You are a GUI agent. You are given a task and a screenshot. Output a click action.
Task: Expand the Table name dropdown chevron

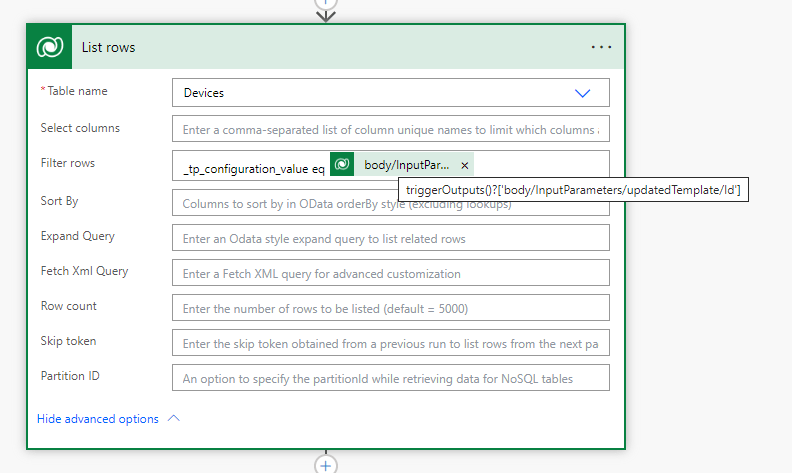[583, 93]
